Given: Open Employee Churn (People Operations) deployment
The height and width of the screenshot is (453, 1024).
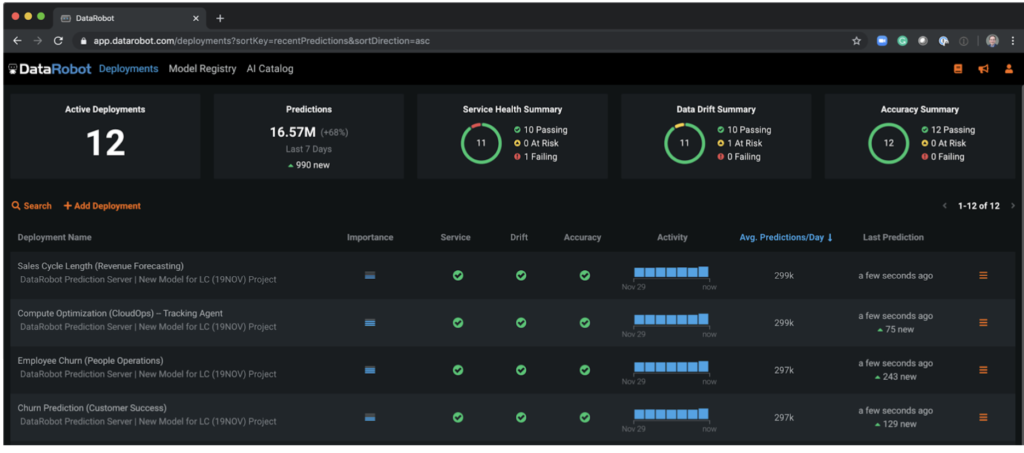Looking at the screenshot, I should tap(90, 360).
